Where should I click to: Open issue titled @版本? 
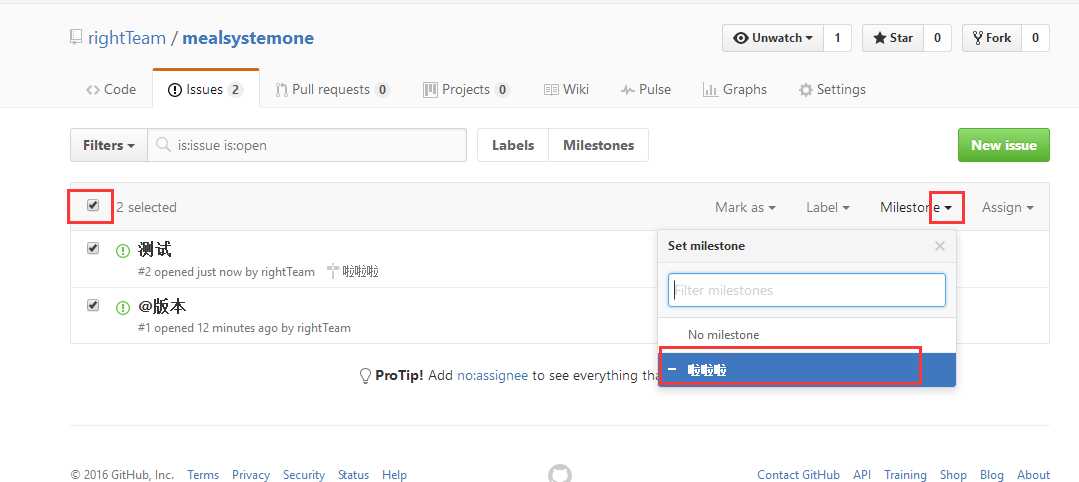[162, 306]
